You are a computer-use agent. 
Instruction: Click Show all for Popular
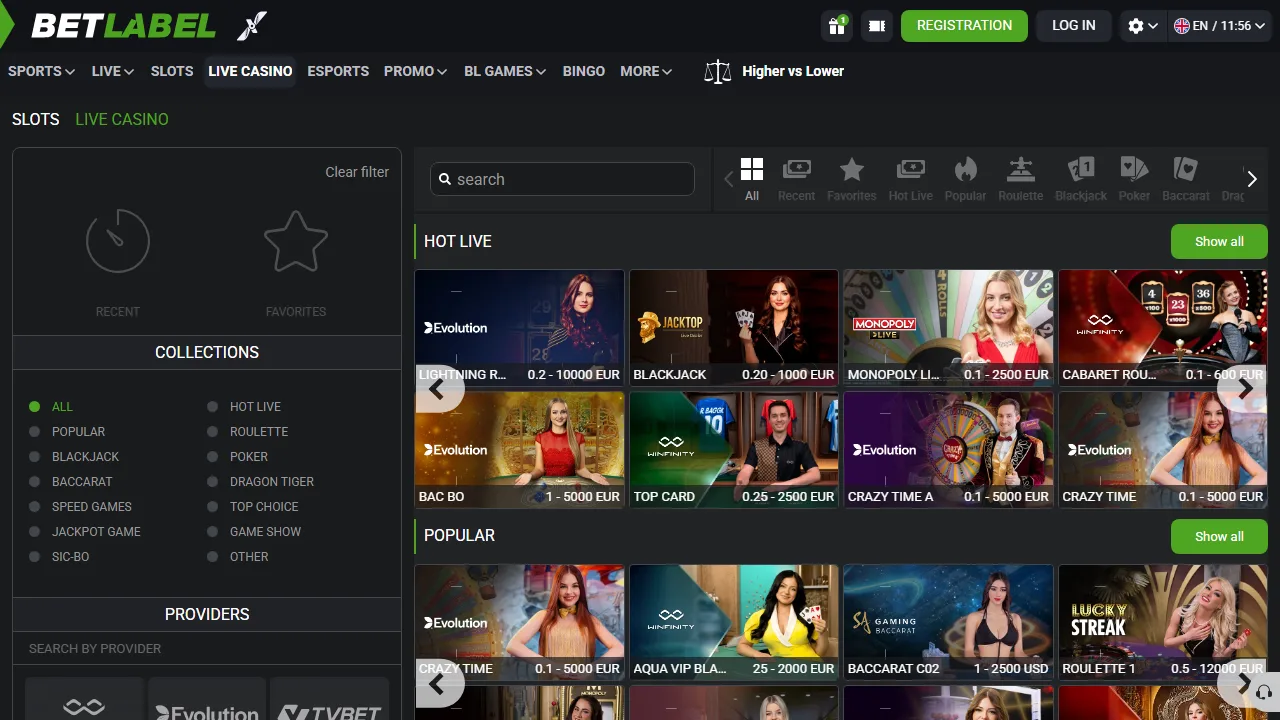[1219, 537]
